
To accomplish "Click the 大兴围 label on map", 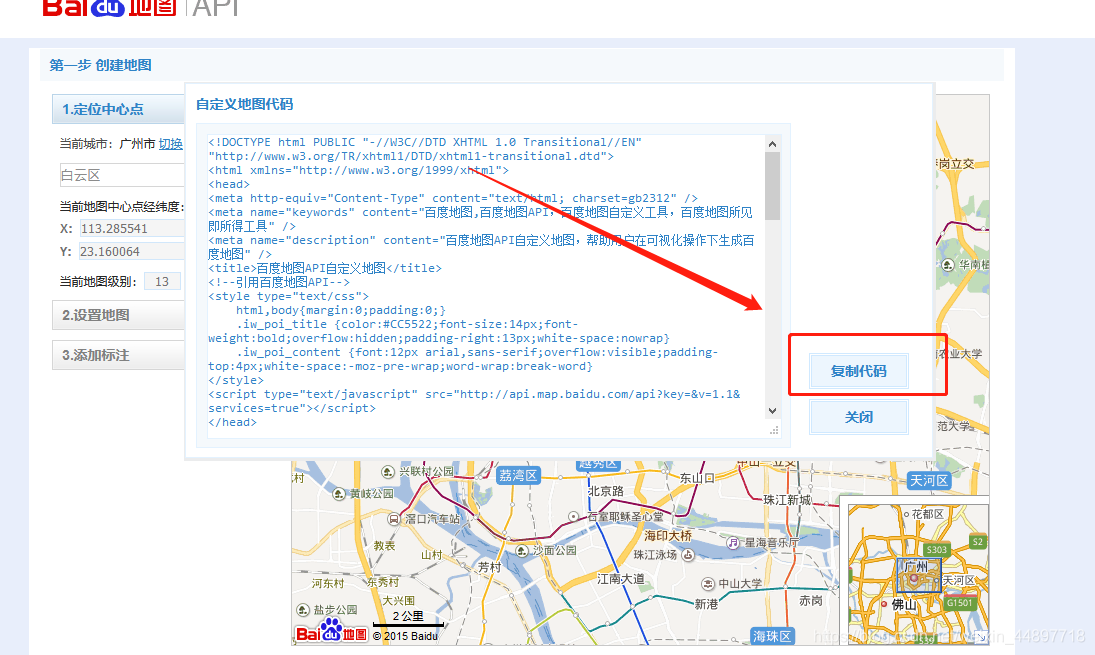I will 398,601.
